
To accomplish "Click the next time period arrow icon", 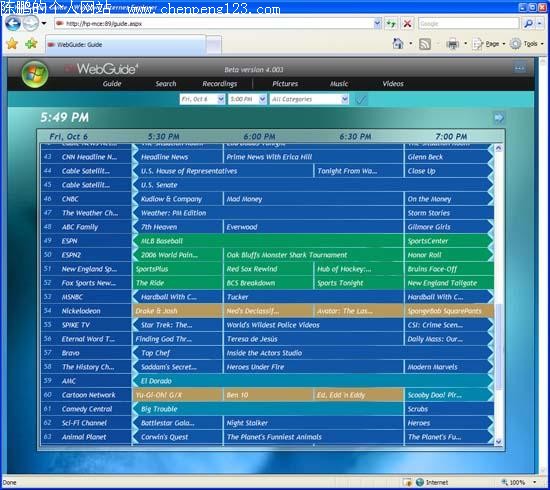I will tap(498, 118).
